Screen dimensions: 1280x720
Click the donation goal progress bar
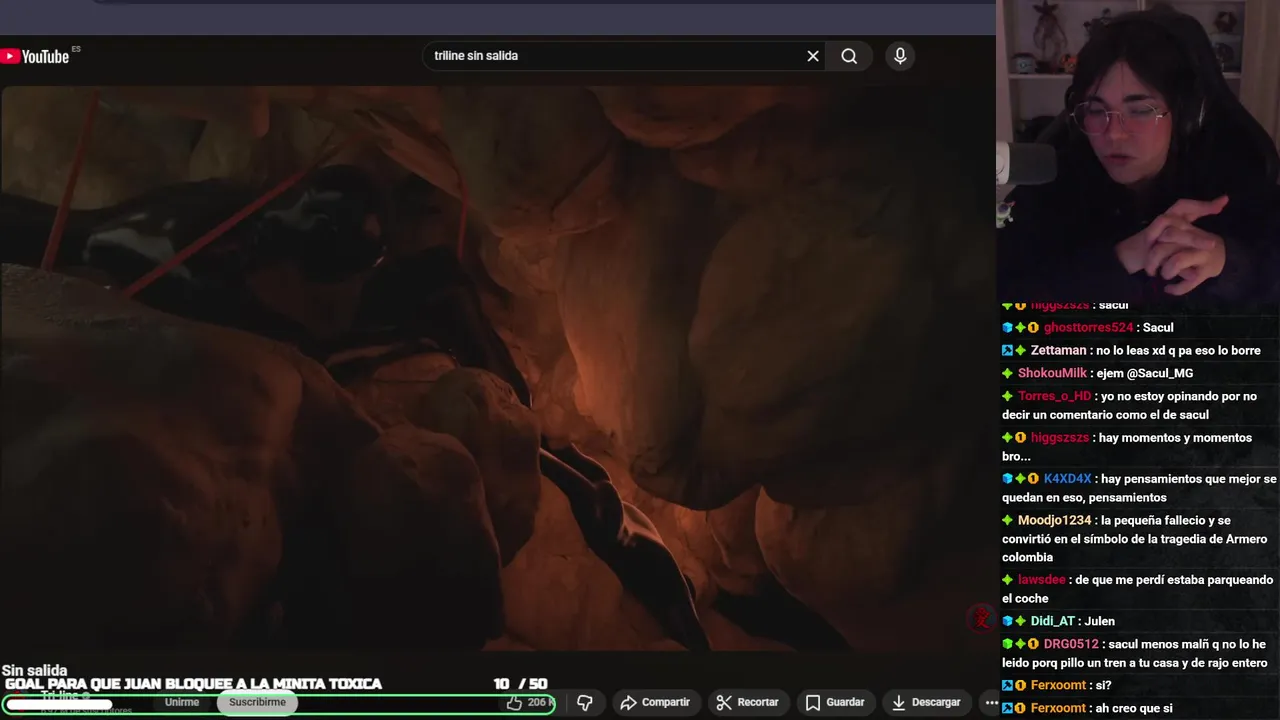(x=278, y=704)
